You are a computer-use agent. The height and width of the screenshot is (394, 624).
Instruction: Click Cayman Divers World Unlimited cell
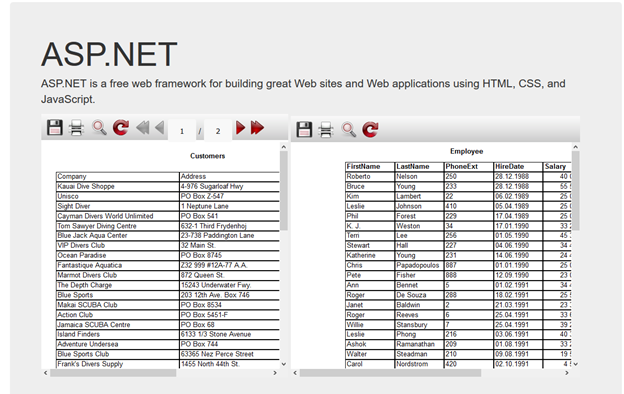coord(118,216)
